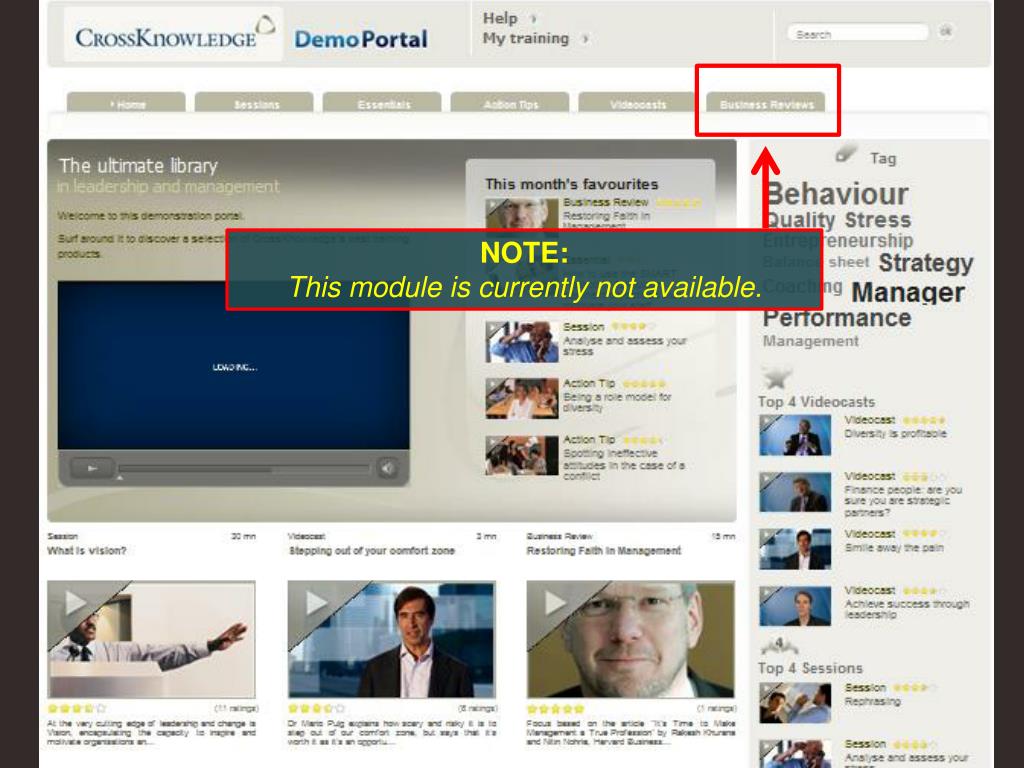
Task: Click the search submit icon
Action: pos(946,31)
